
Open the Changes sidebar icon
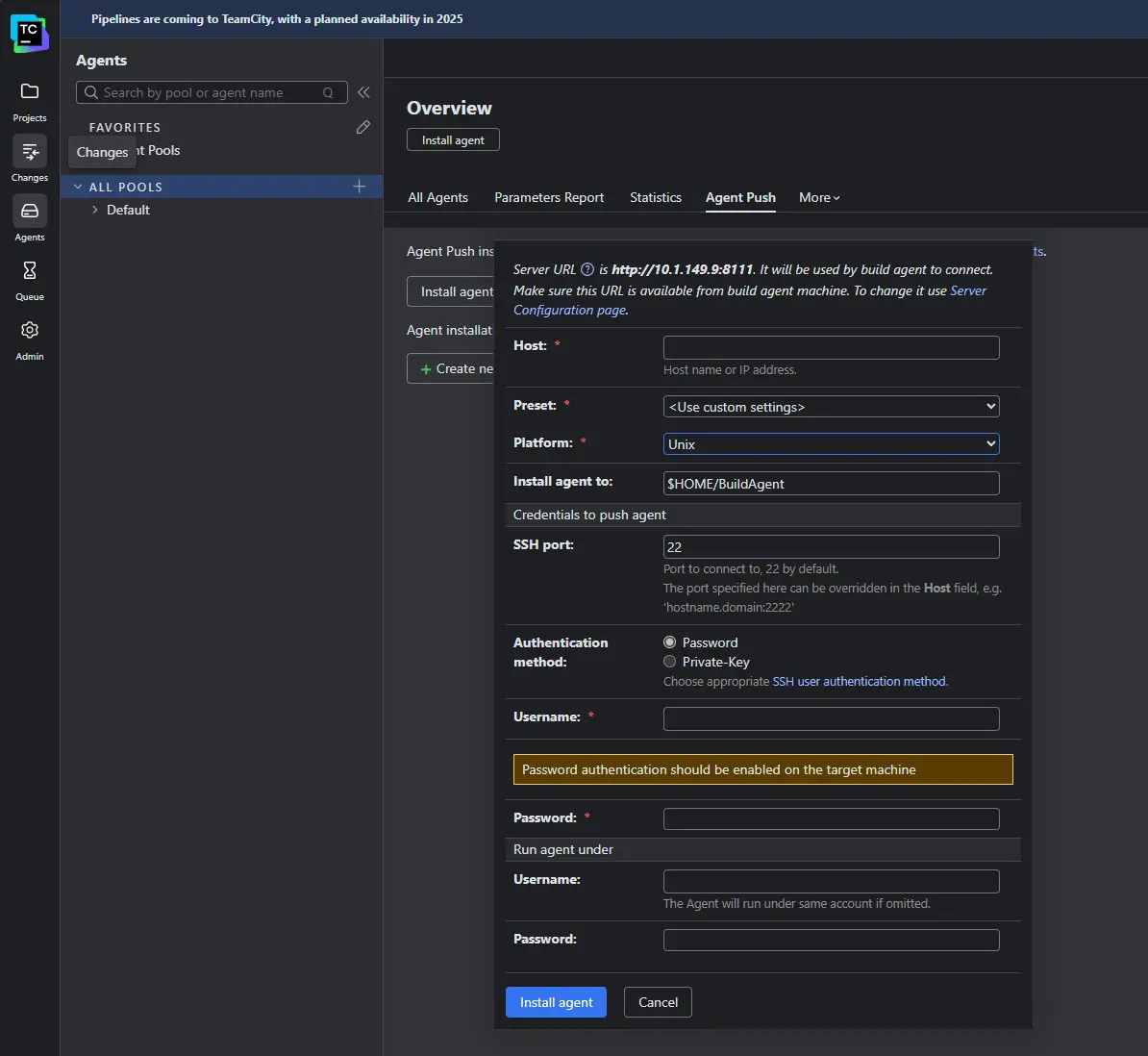pos(30,152)
